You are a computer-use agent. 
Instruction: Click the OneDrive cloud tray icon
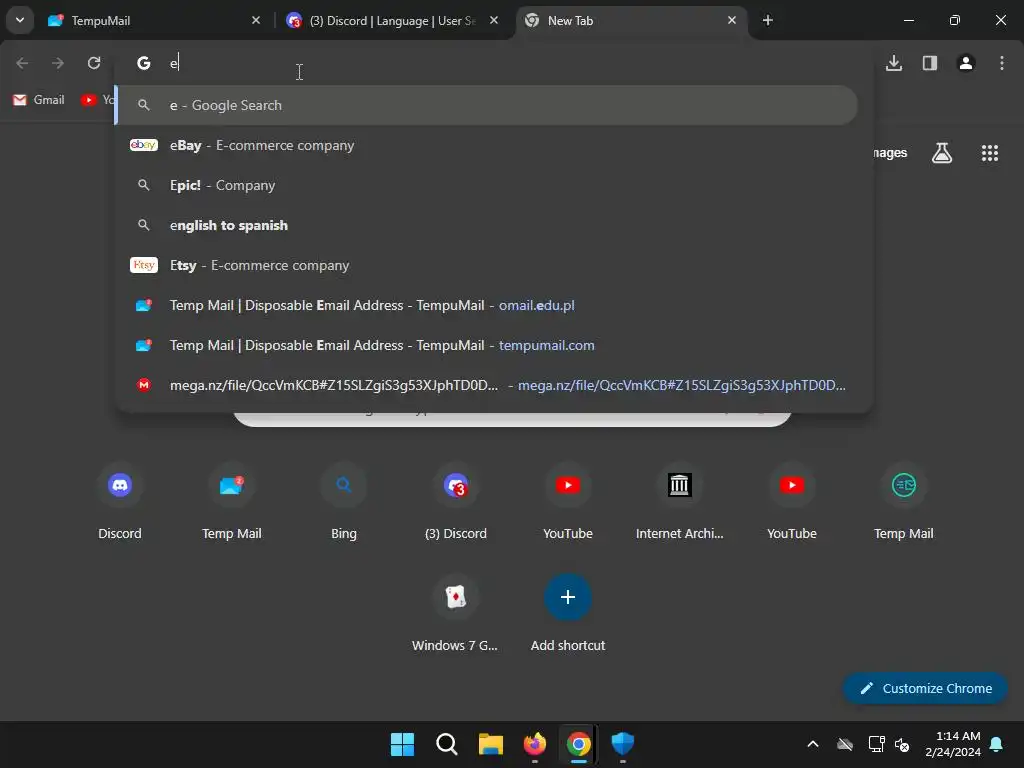point(845,744)
